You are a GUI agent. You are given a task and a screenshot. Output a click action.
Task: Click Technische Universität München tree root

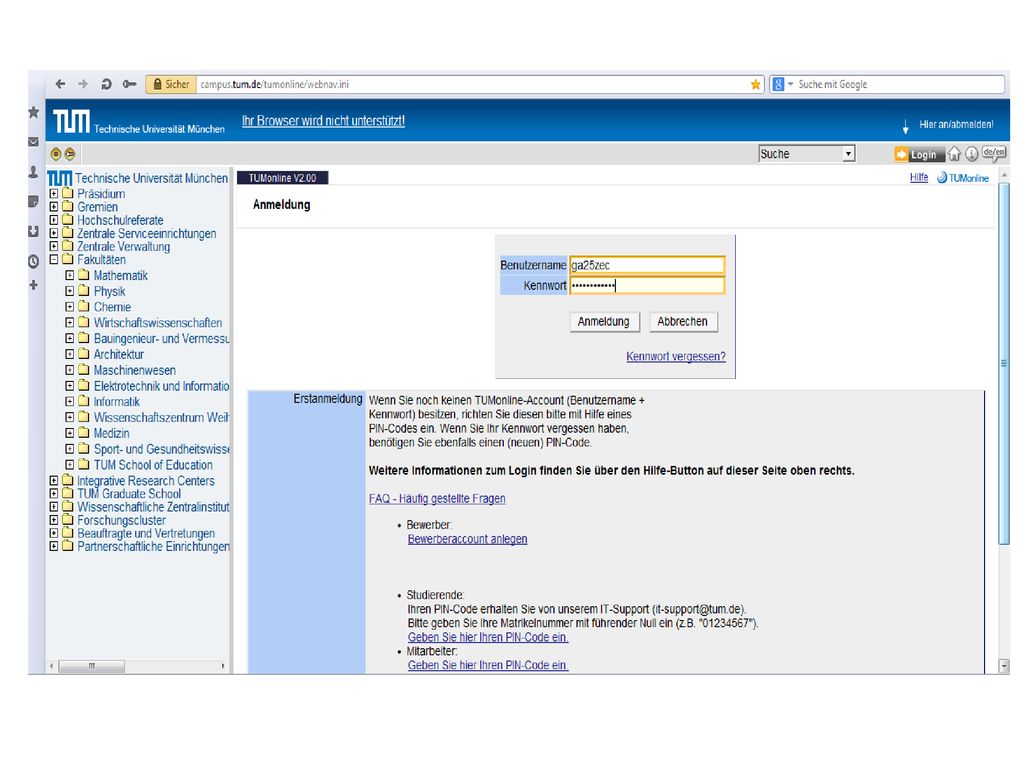click(x=152, y=178)
